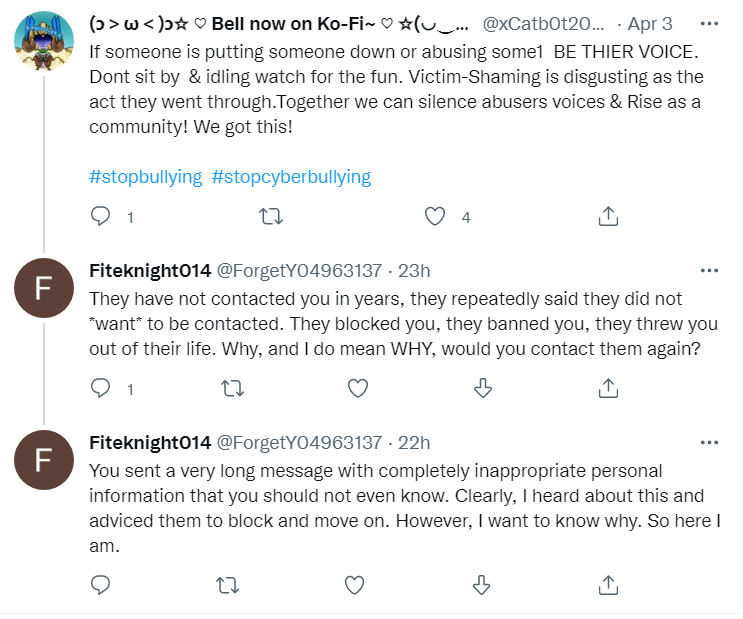Downvote Fiteknight014's 23h reply

coord(483,388)
